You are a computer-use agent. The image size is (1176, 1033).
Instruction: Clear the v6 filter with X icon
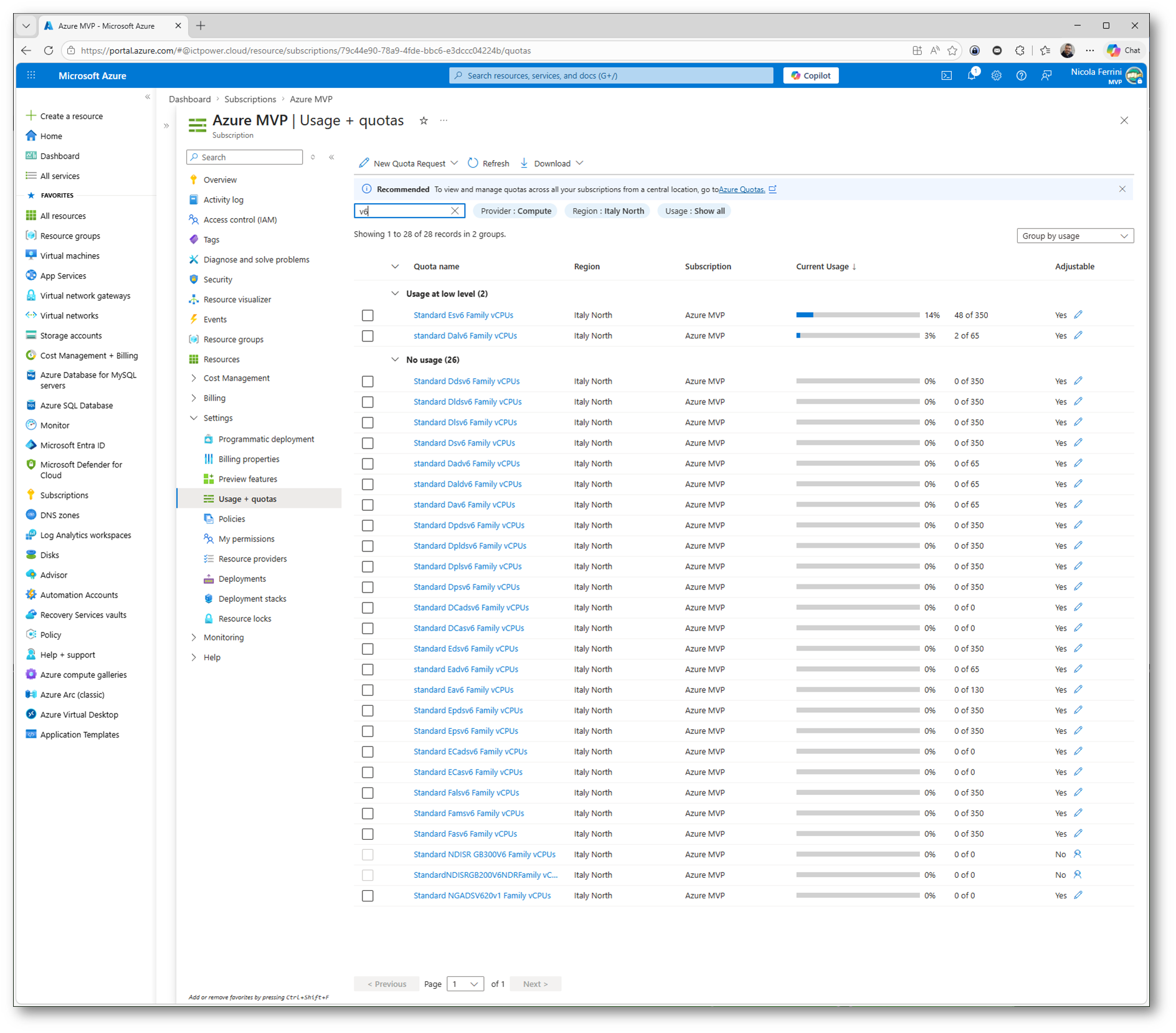pyautogui.click(x=455, y=211)
